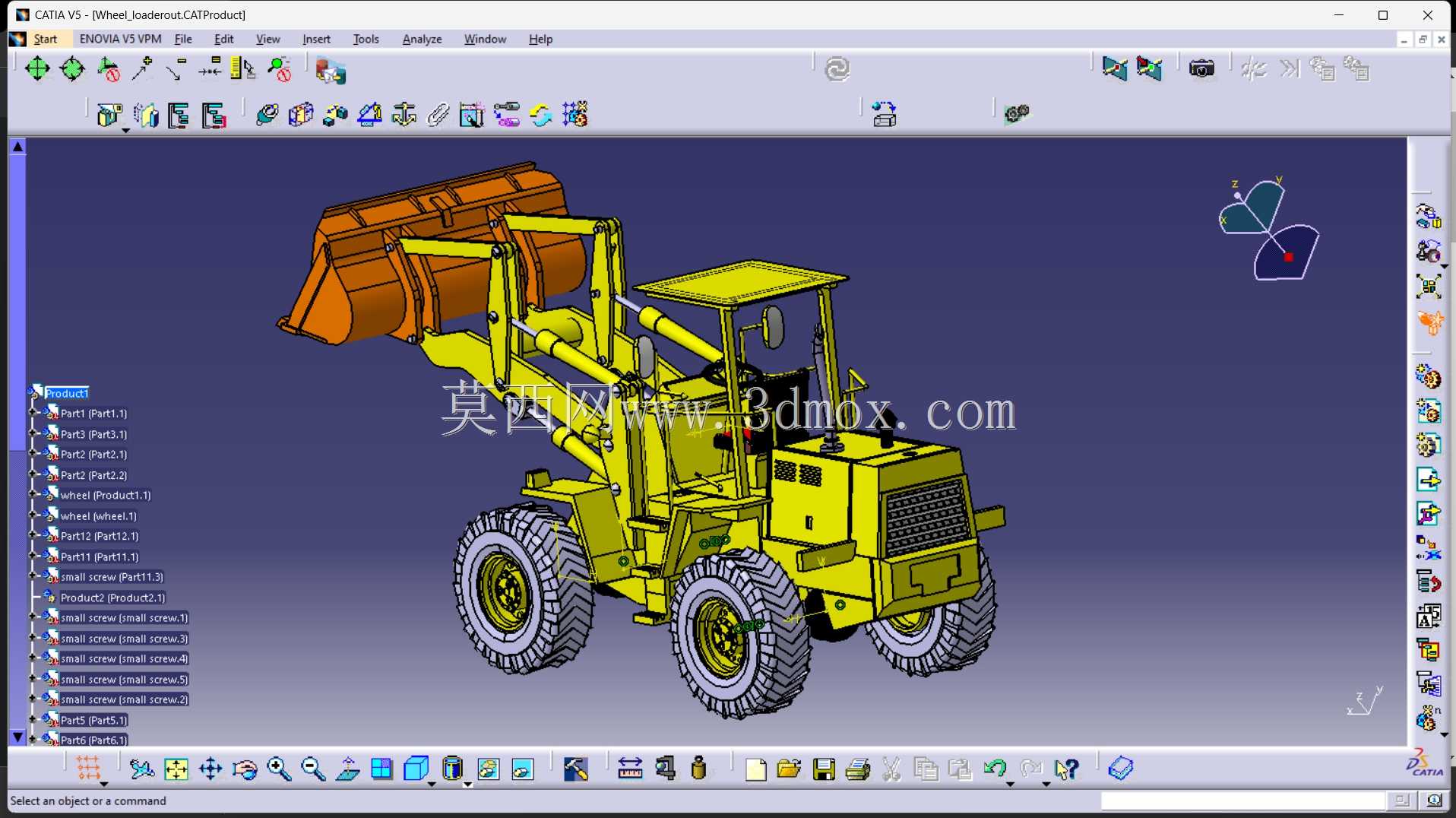Select Product1 root in the tree
This screenshot has height=818, width=1456.
pyautogui.click(x=66, y=393)
